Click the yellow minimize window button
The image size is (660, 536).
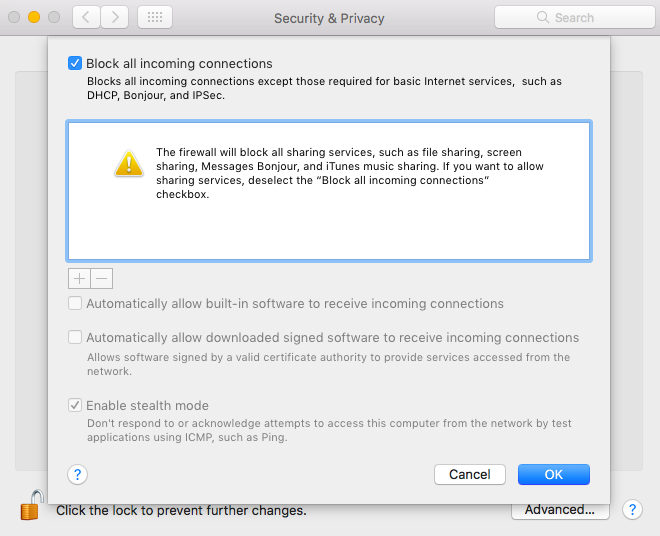click(x=34, y=17)
